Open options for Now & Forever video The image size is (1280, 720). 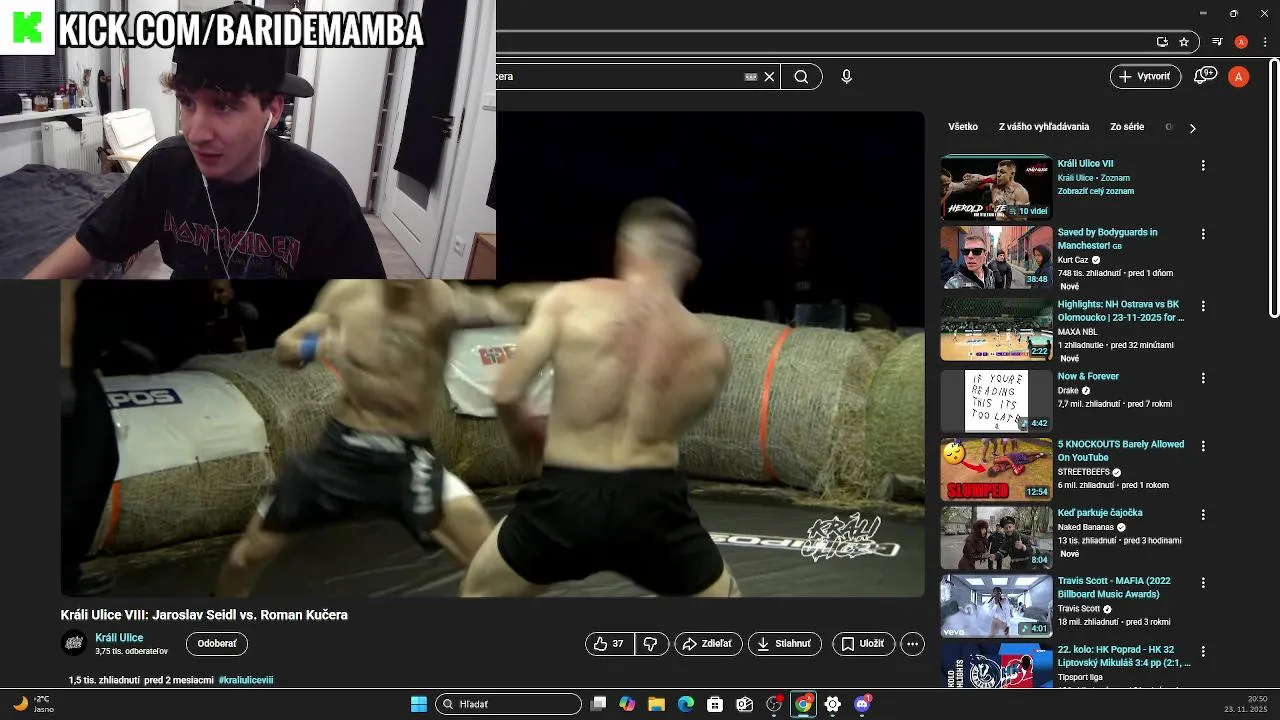click(x=1203, y=378)
